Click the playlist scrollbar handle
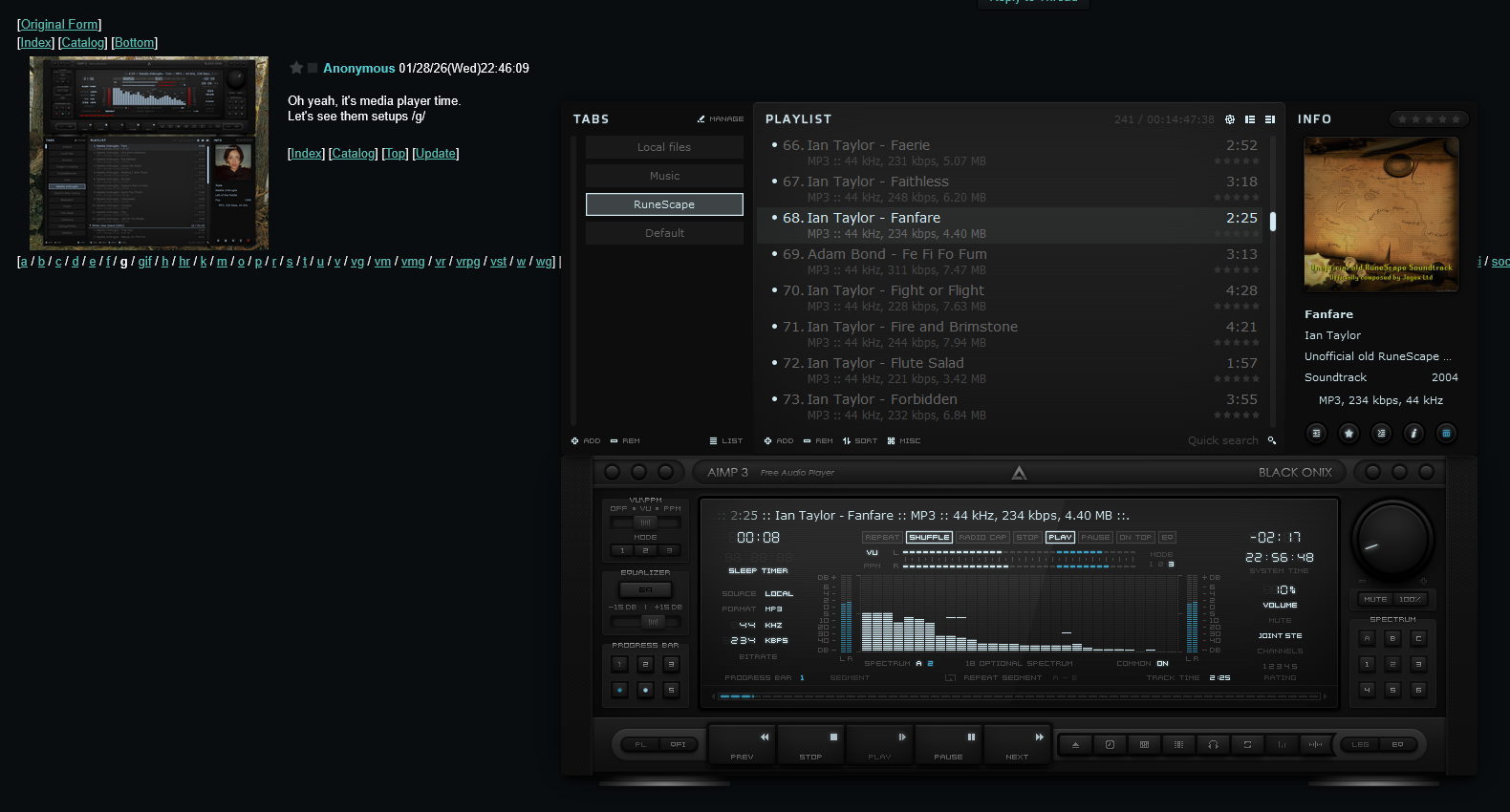1510x812 pixels. tap(1273, 221)
